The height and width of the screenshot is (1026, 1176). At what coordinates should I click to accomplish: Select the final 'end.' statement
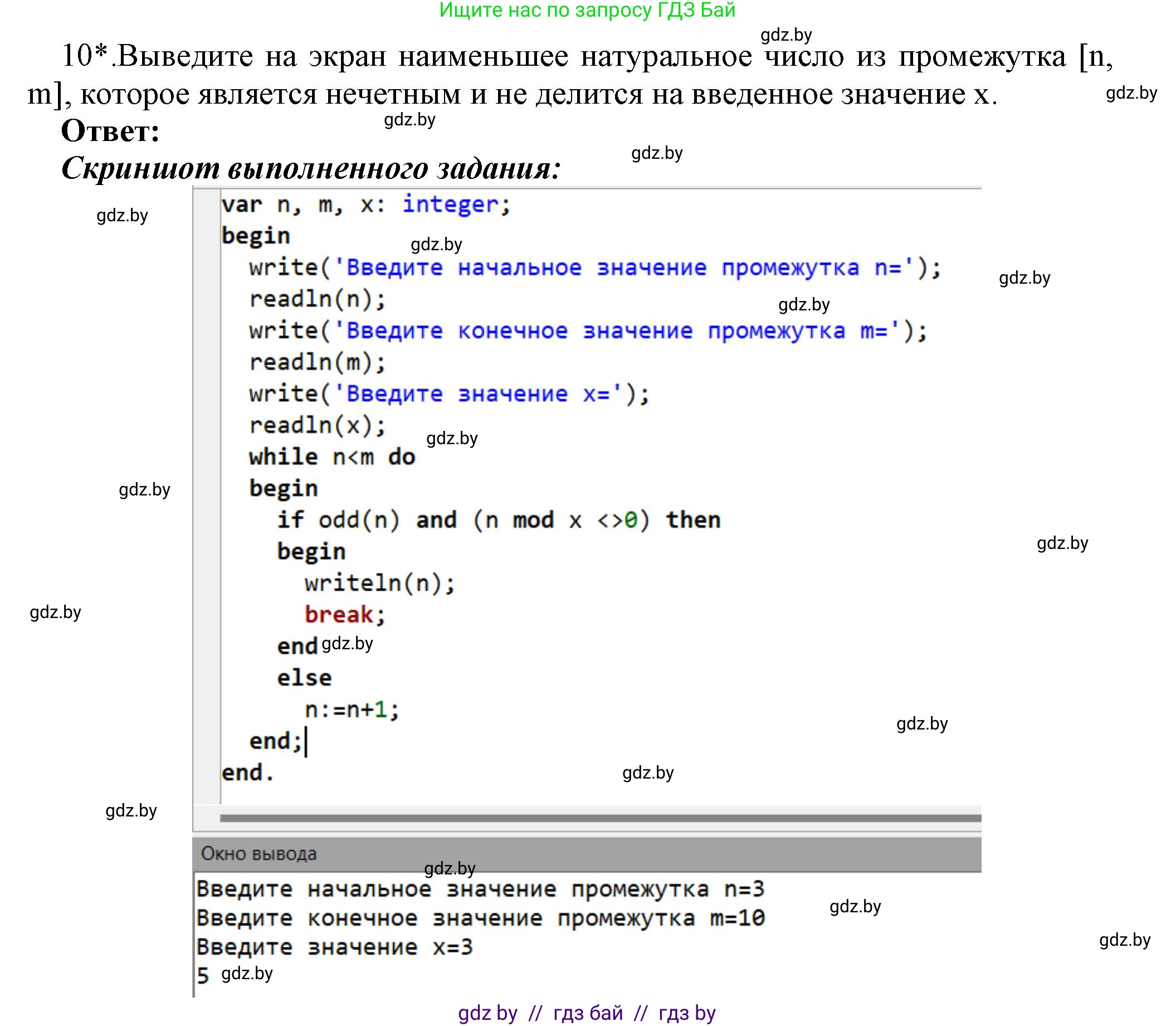pos(247,772)
